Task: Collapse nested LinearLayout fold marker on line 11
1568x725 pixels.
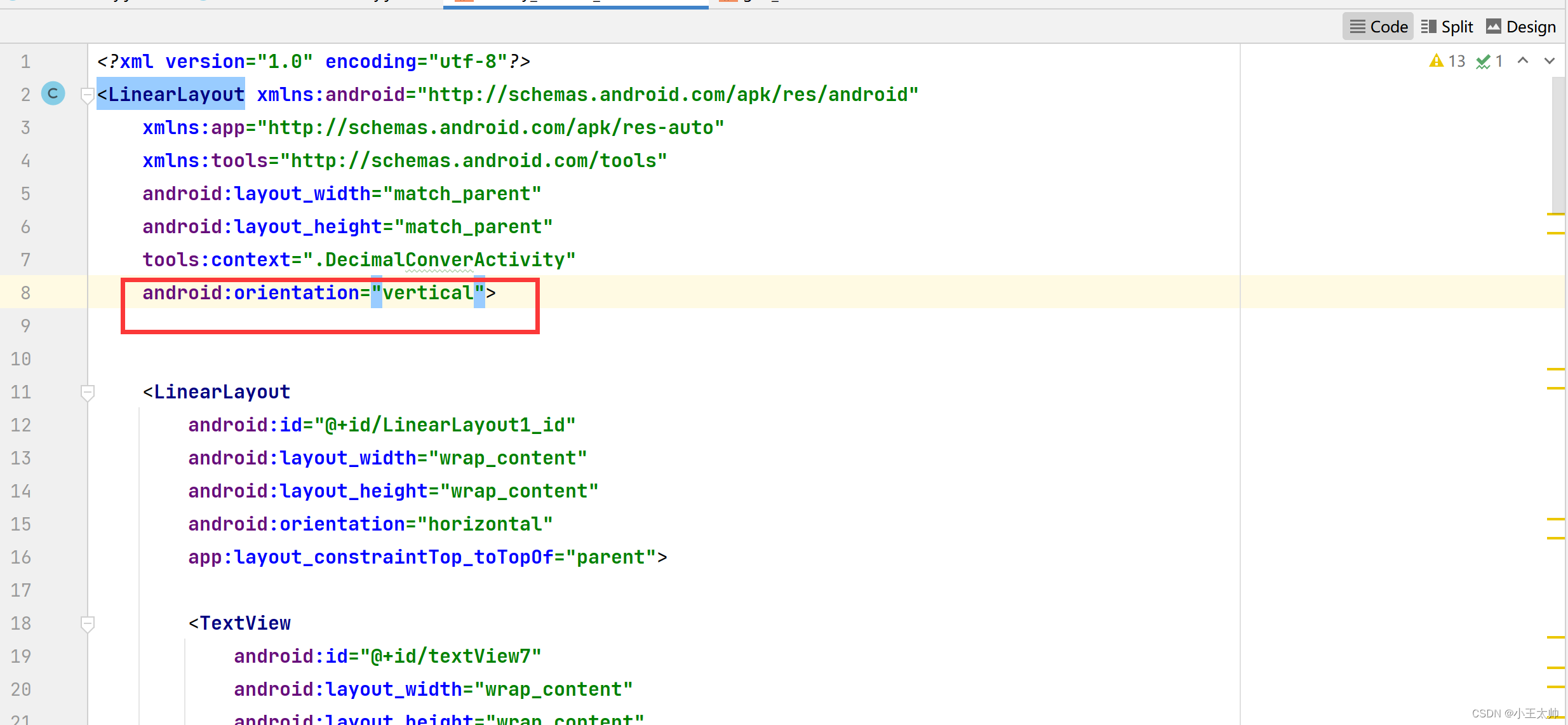Action: coord(88,393)
